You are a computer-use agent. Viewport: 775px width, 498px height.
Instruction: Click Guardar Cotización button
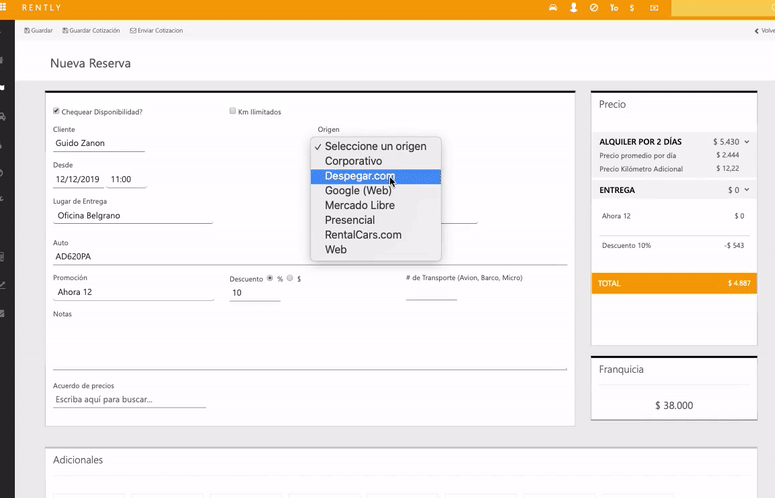(92, 31)
